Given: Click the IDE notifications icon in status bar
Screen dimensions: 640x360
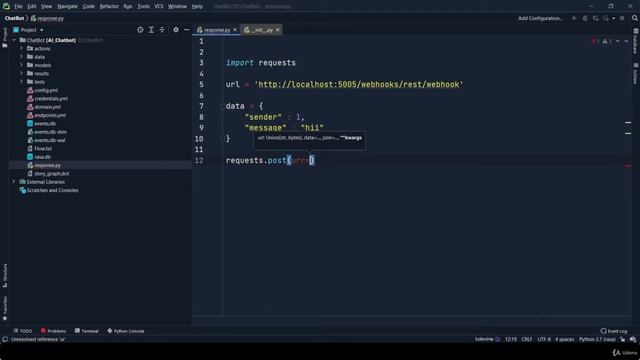Looking at the screenshot, I should [633, 339].
